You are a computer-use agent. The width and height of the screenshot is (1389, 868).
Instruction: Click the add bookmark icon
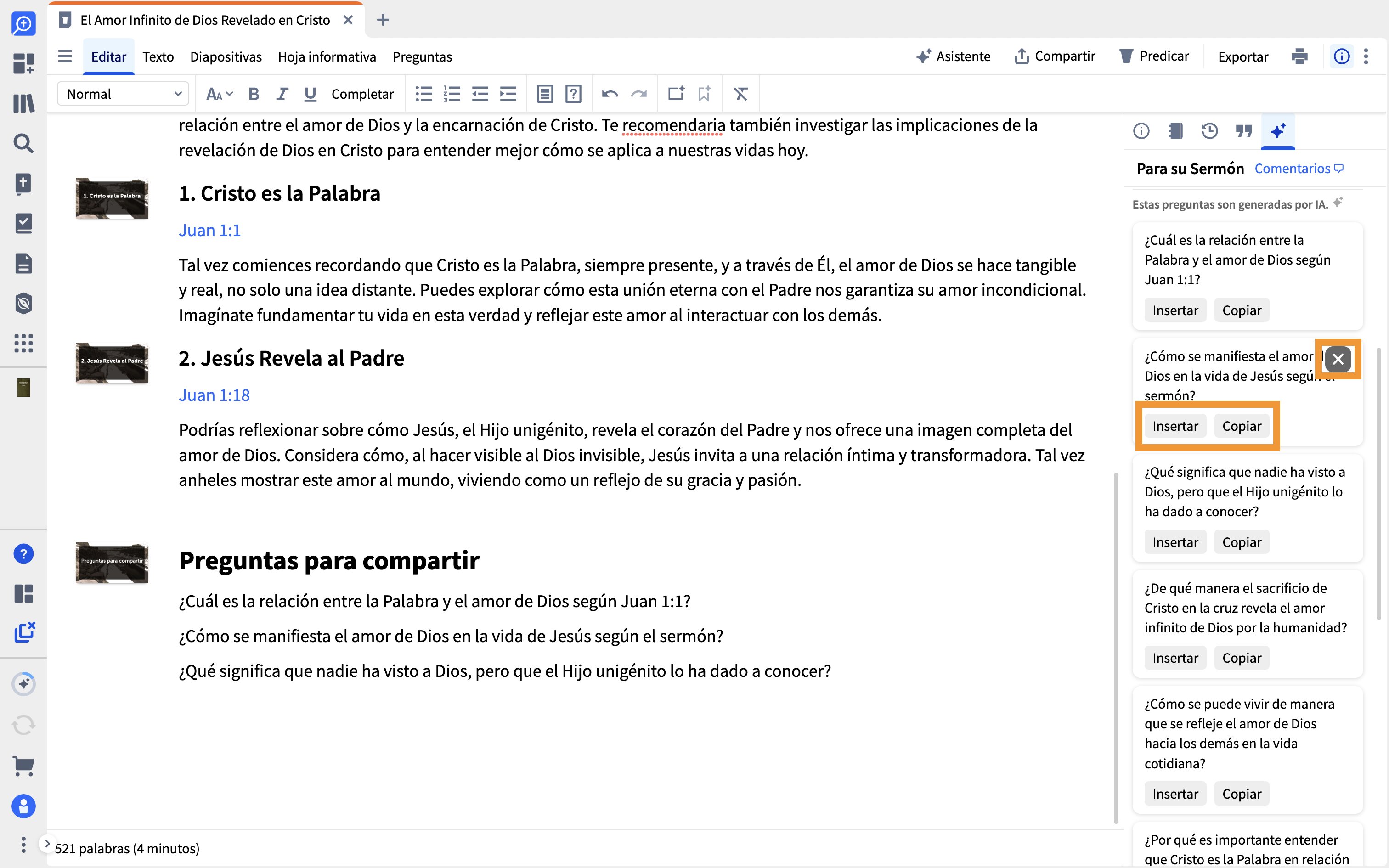point(704,94)
